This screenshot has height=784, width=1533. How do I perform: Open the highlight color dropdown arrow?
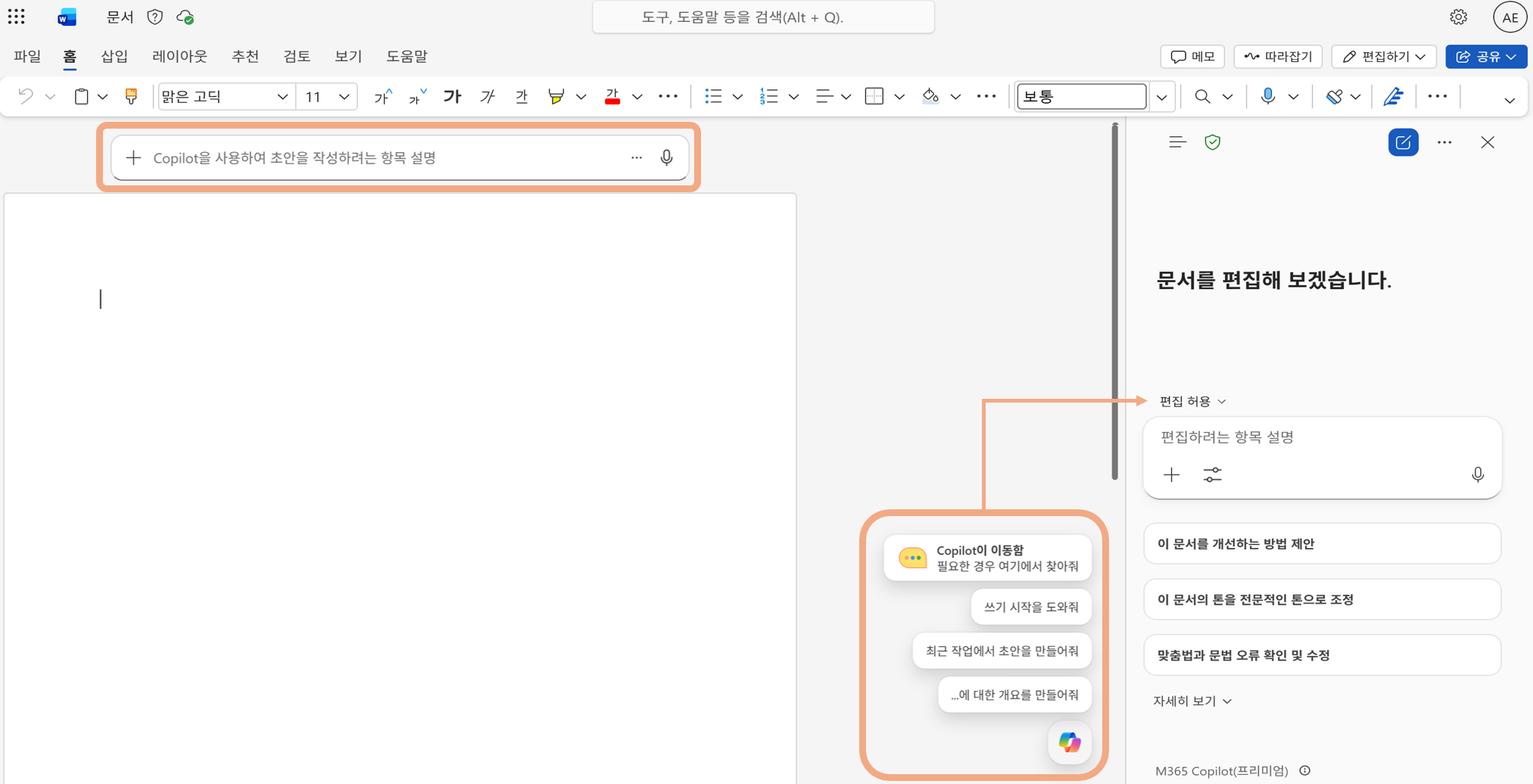click(x=581, y=97)
